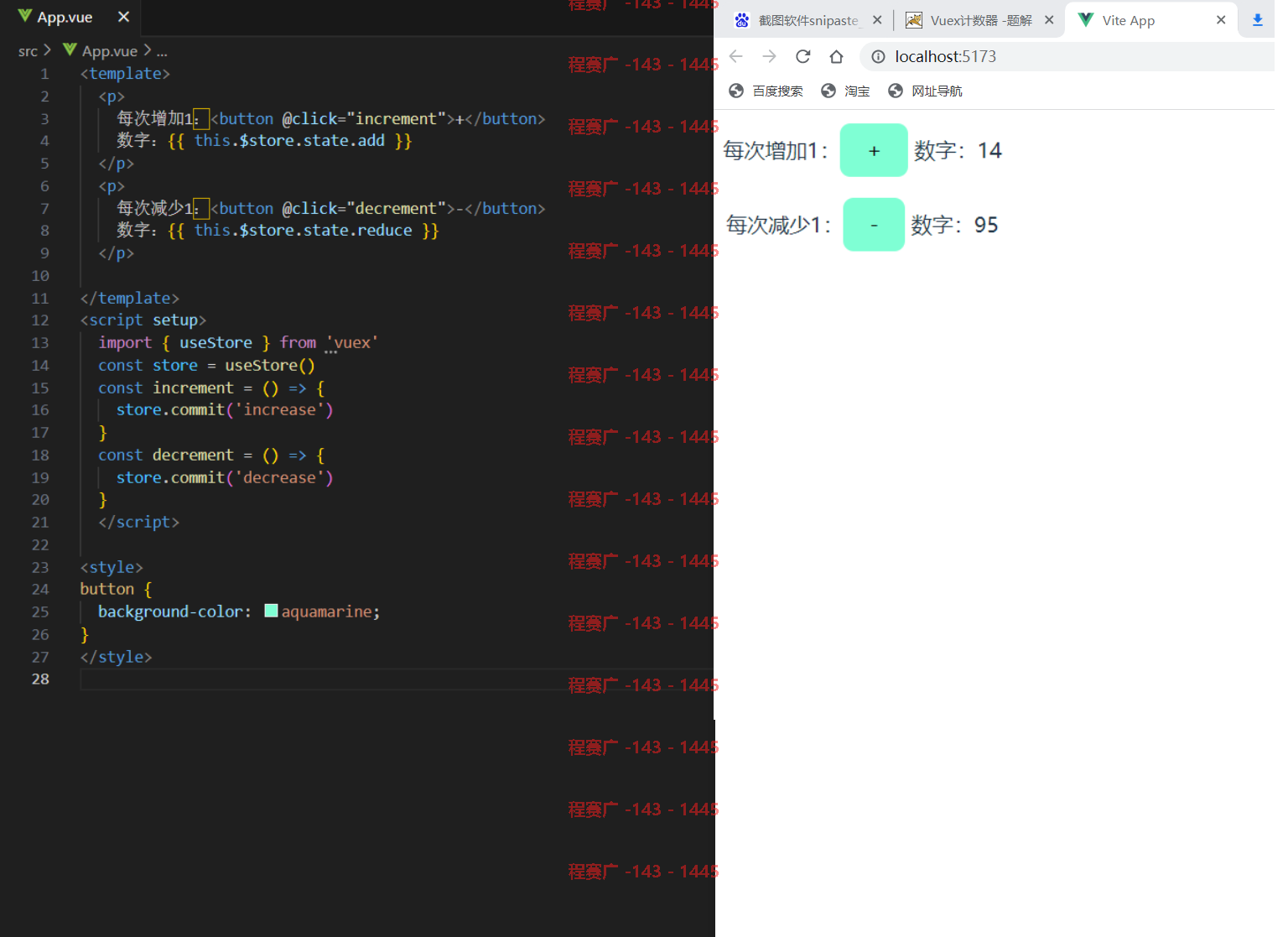Click line number 12 in the gutter

(x=40, y=320)
